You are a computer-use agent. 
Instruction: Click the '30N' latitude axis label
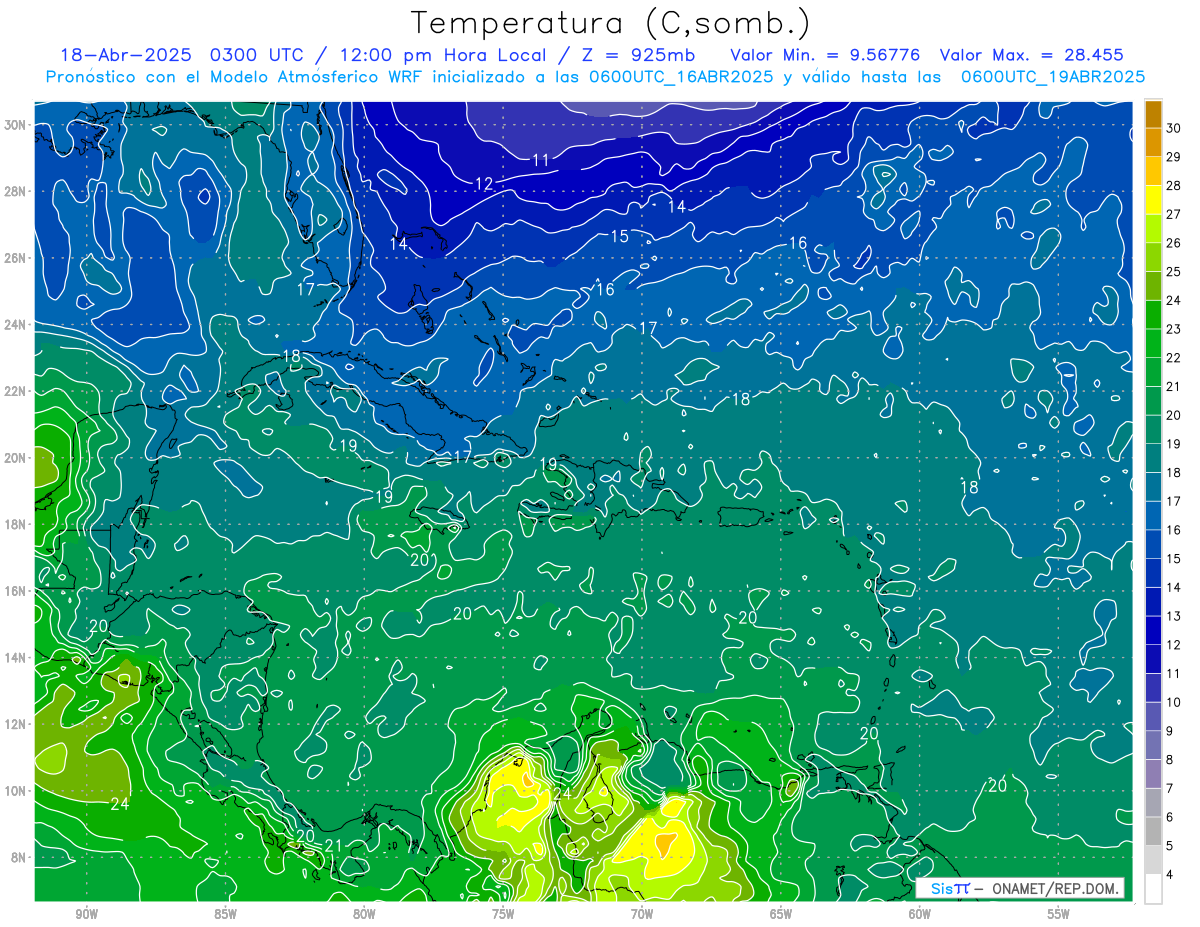click(14, 125)
